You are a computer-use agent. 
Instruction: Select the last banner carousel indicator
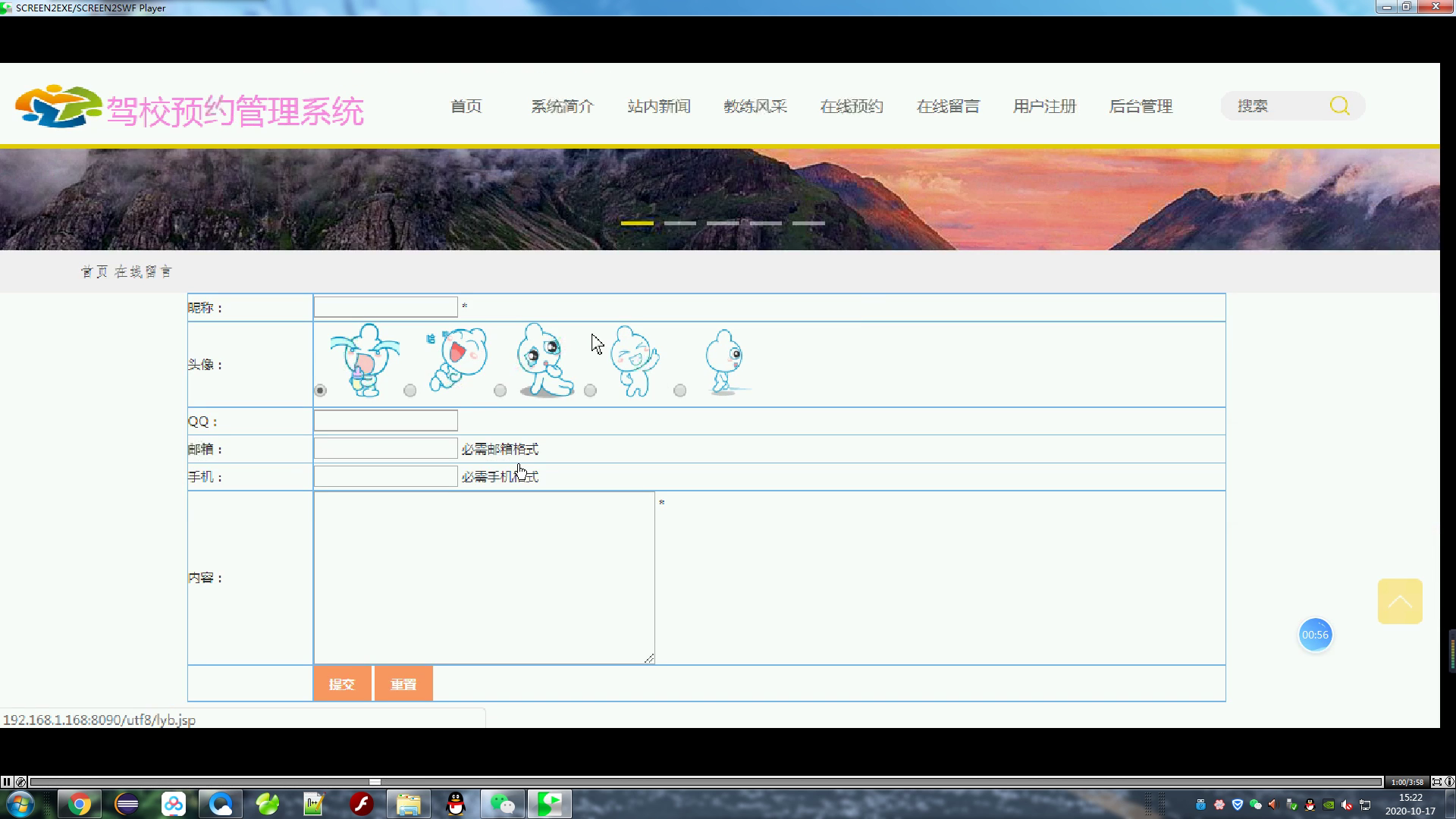pyautogui.click(x=808, y=223)
